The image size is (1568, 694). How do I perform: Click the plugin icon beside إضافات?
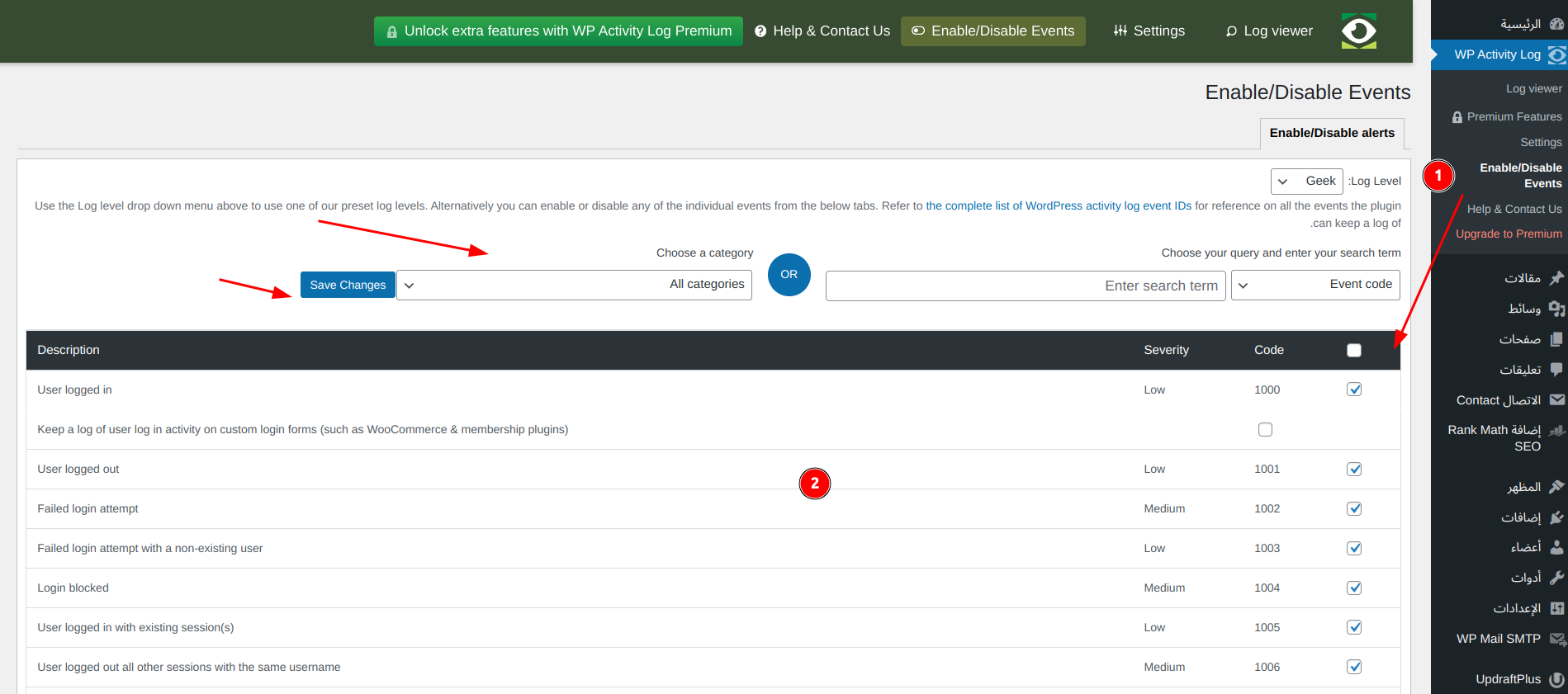coord(1557,517)
